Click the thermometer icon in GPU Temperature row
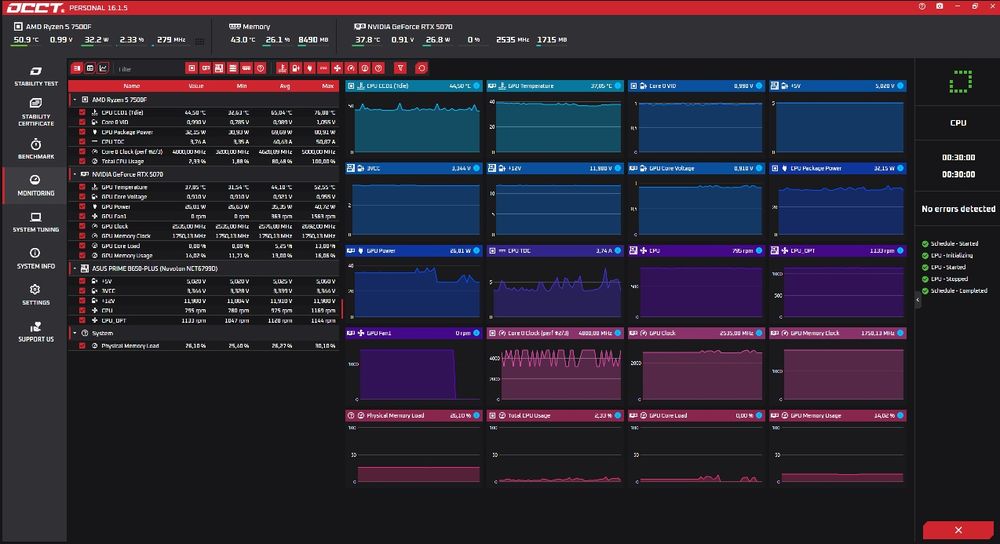Viewport: 1000px width, 544px height. (94, 187)
